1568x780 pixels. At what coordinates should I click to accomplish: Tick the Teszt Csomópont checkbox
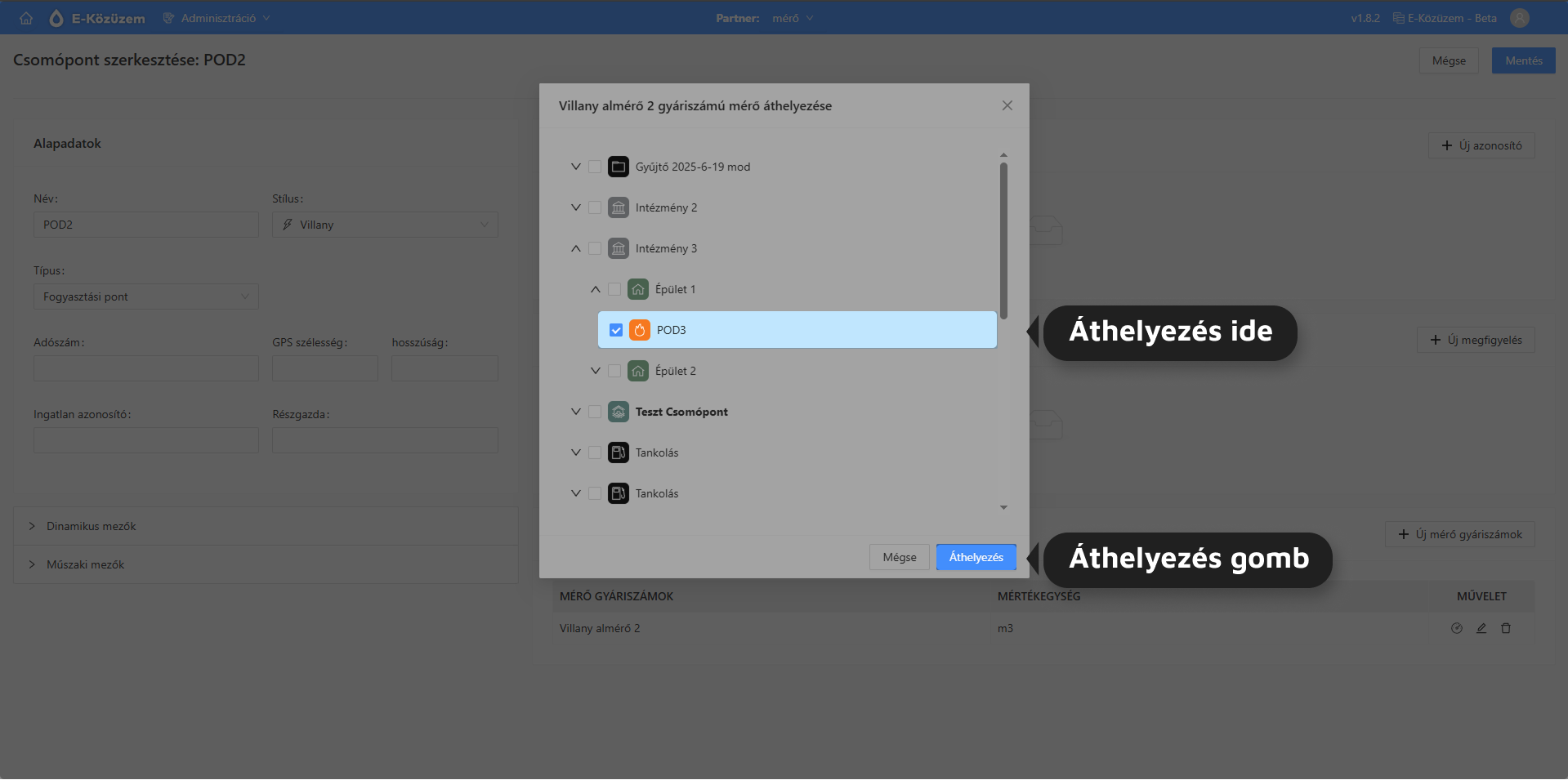click(595, 412)
